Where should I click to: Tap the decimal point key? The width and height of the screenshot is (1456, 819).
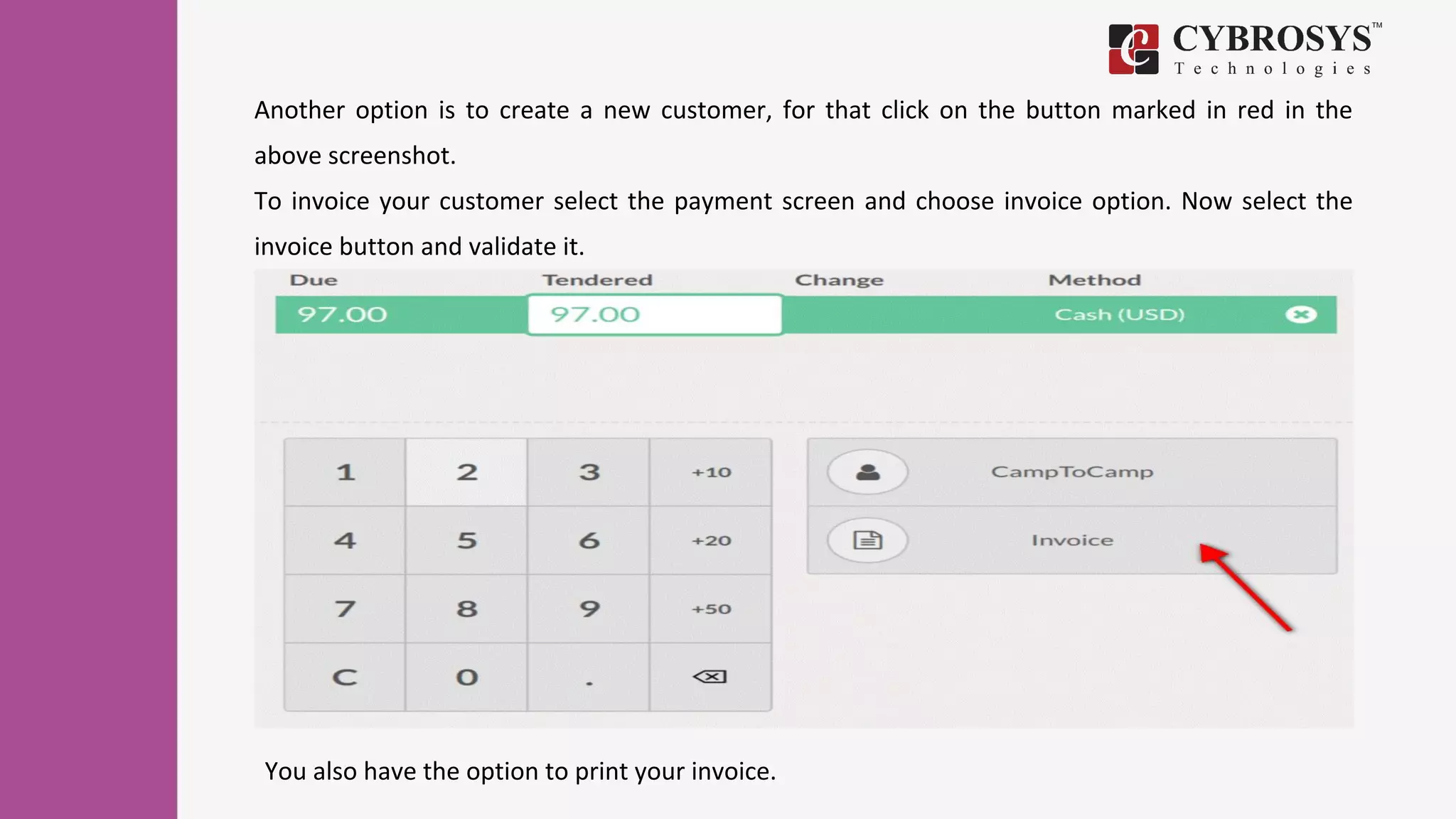coord(589,677)
